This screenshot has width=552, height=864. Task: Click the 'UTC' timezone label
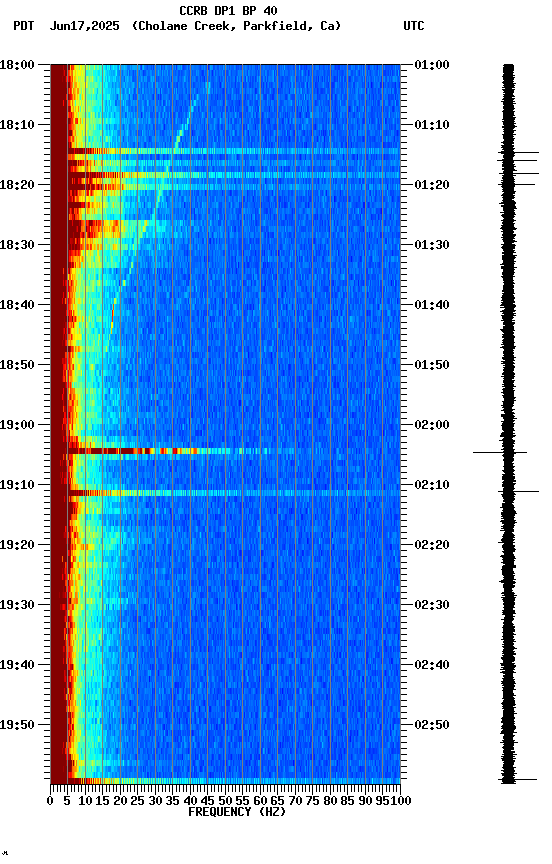coord(414,26)
